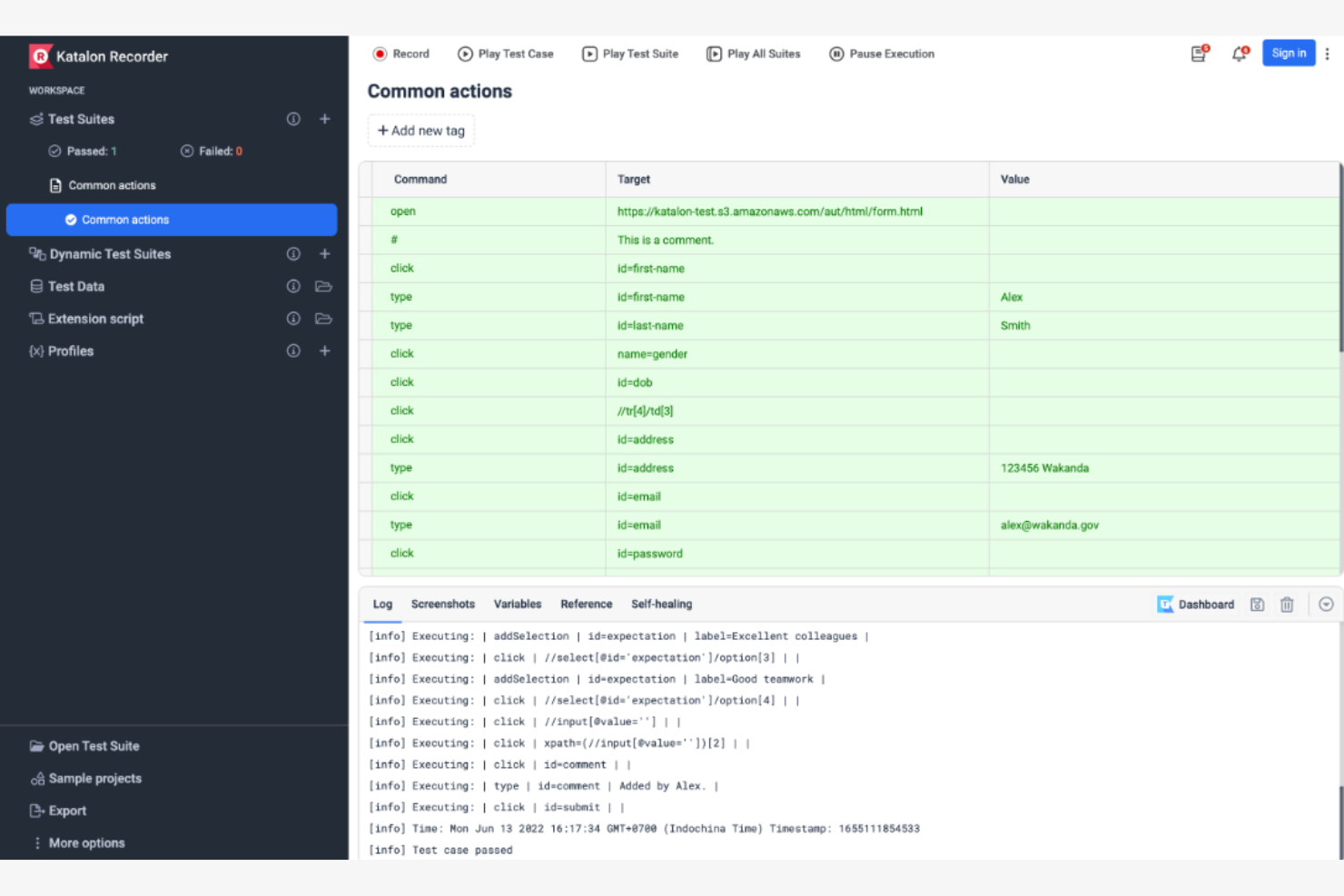Open the Self-healing tab
This screenshot has width=1344, height=896.
660,604
